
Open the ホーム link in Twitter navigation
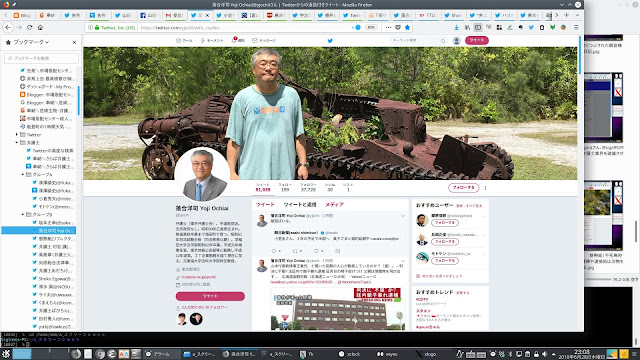click(184, 40)
